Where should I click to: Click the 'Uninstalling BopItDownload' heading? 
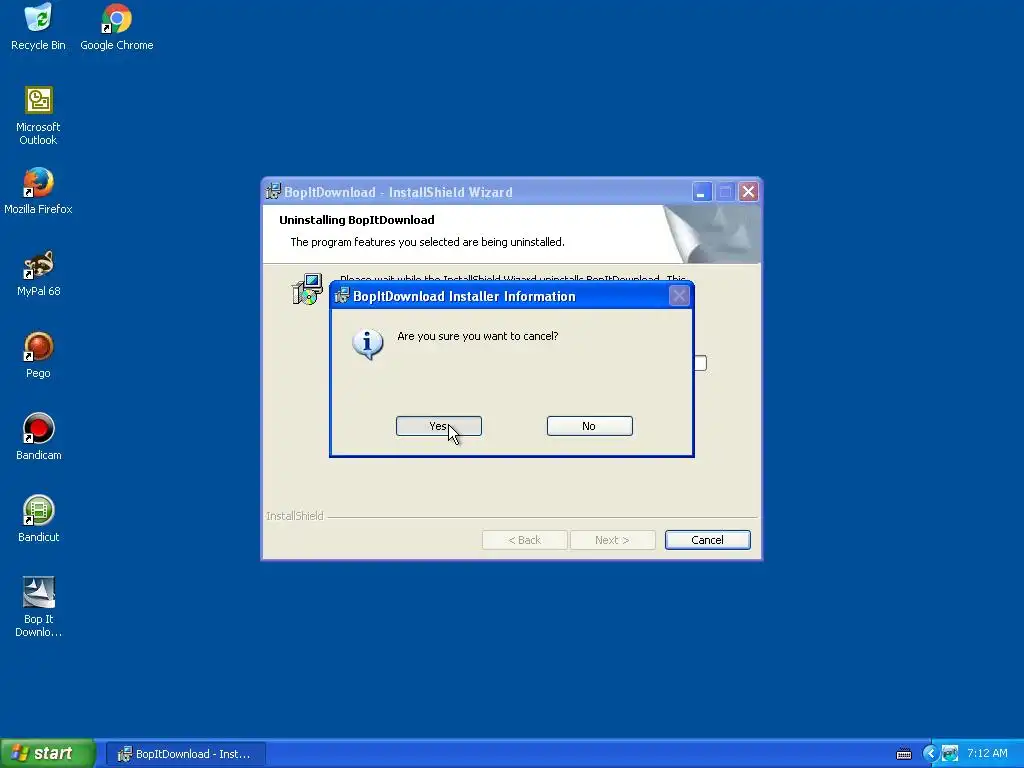point(357,220)
